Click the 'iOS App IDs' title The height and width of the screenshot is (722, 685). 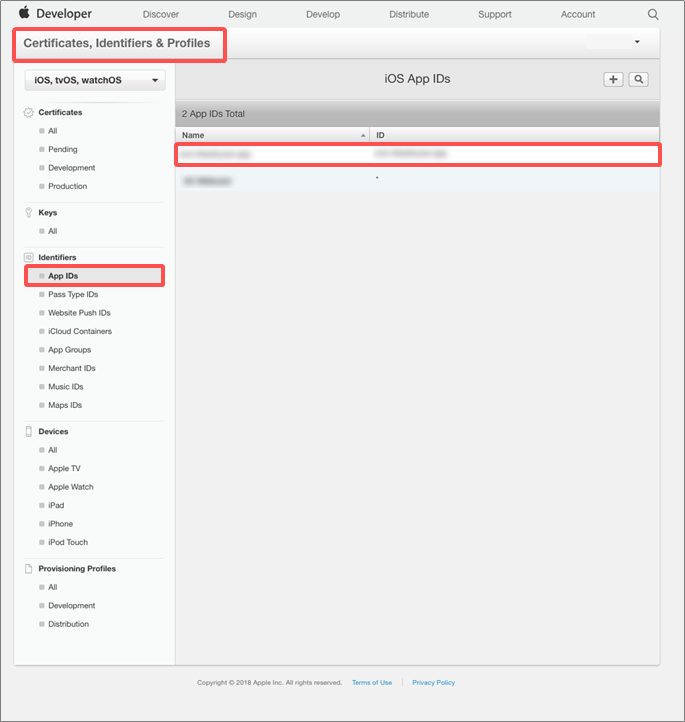(x=417, y=79)
